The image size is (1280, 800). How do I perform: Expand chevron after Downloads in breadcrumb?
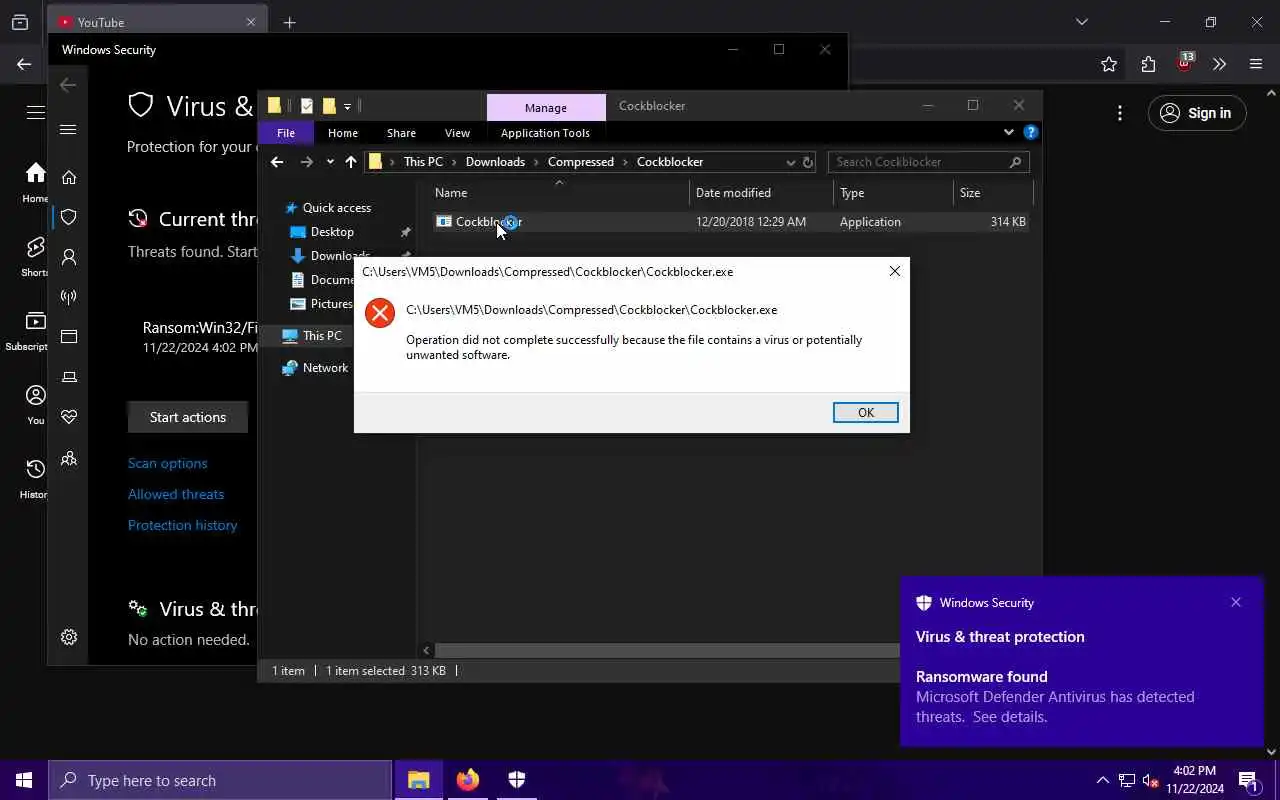(x=536, y=162)
